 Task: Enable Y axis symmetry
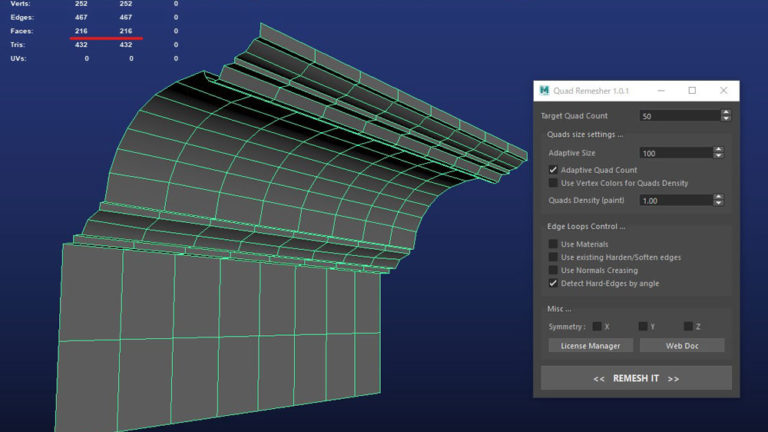(643, 326)
